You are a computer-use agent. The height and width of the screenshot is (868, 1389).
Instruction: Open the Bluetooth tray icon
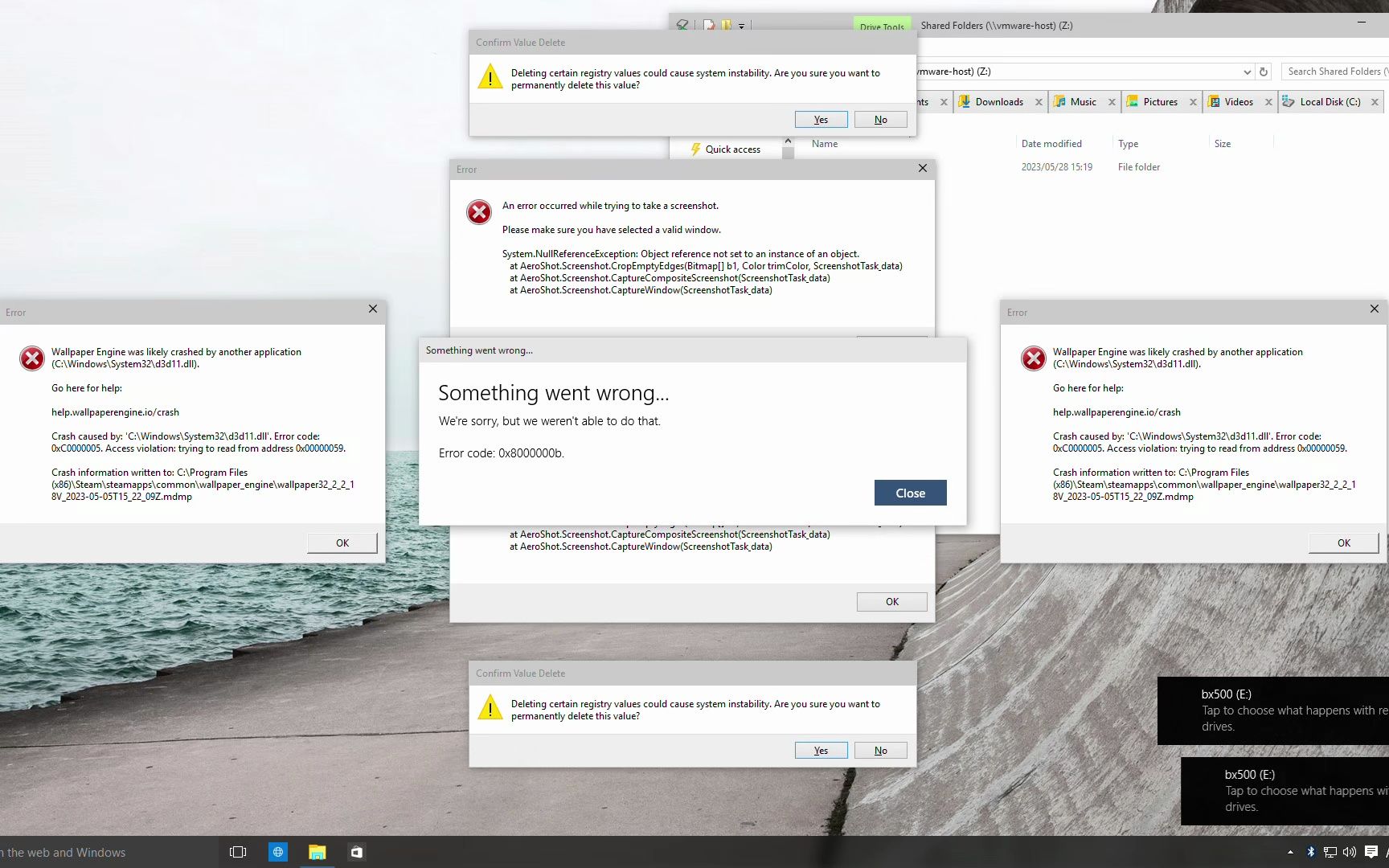(x=1310, y=852)
